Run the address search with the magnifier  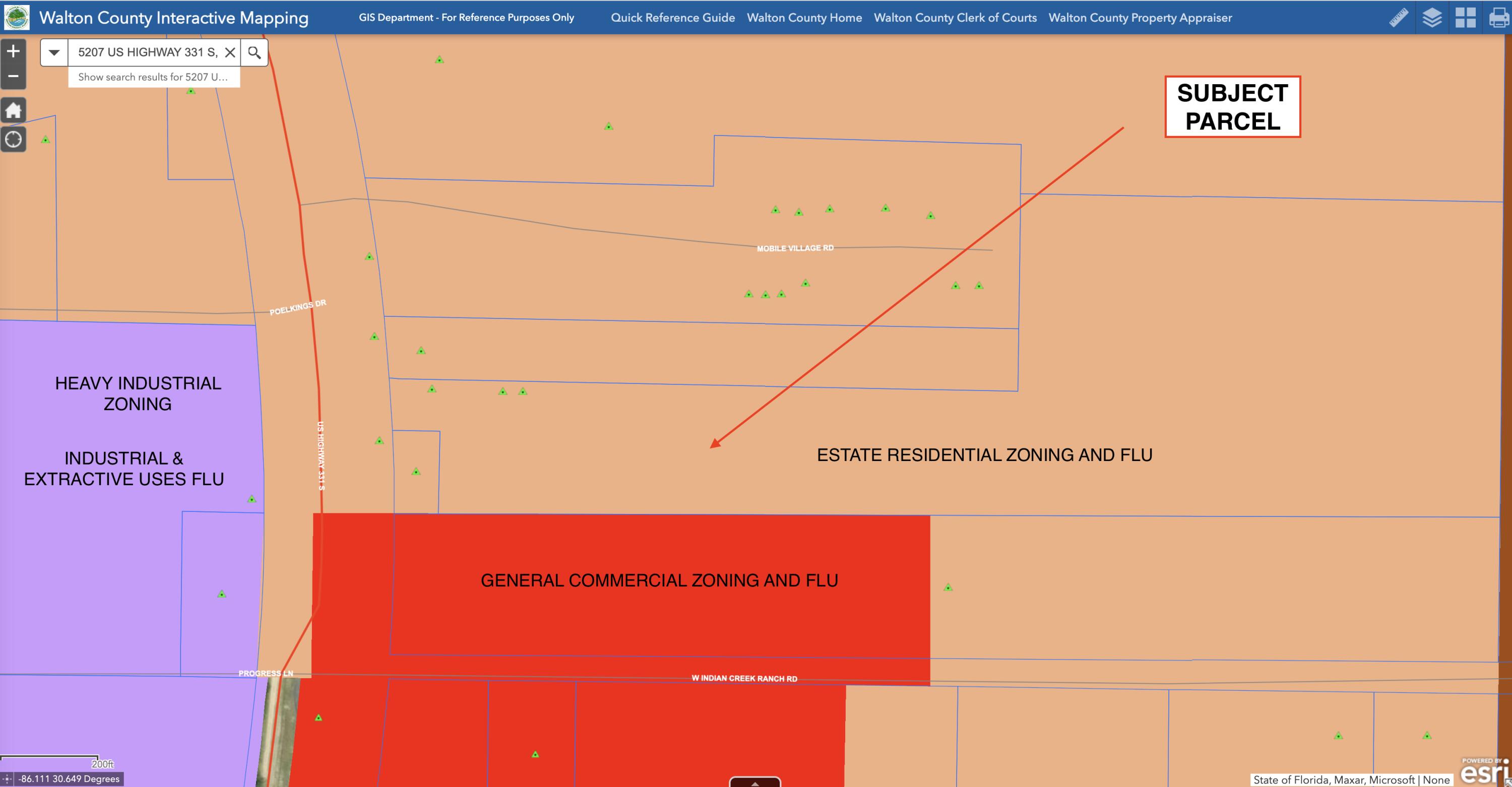(x=255, y=52)
